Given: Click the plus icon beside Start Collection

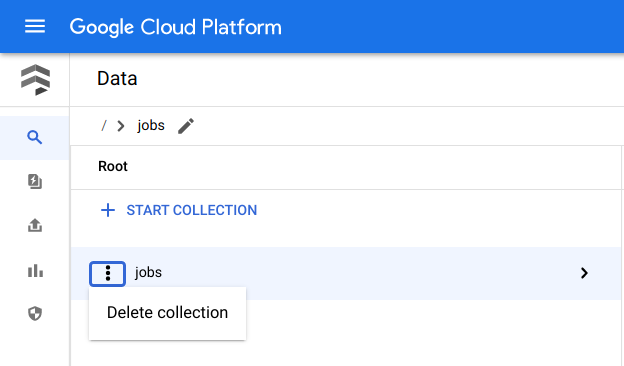Looking at the screenshot, I should [108, 210].
